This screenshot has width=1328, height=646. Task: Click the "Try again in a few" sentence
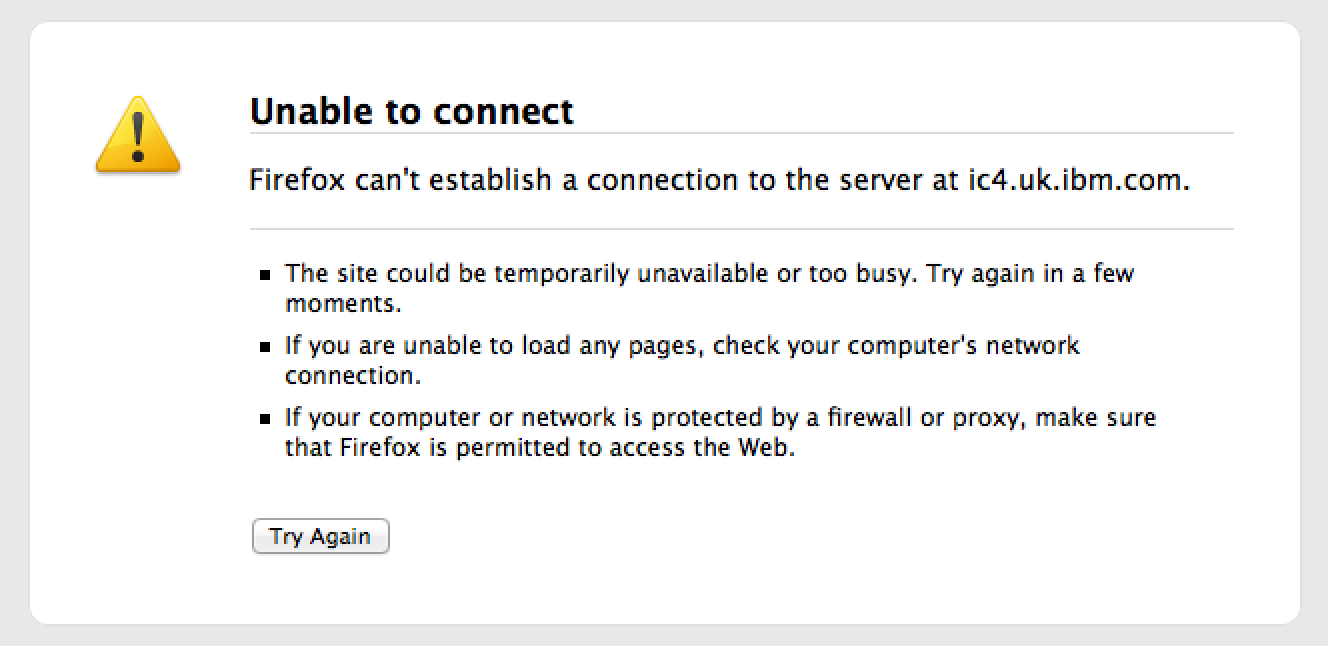(x=1030, y=274)
